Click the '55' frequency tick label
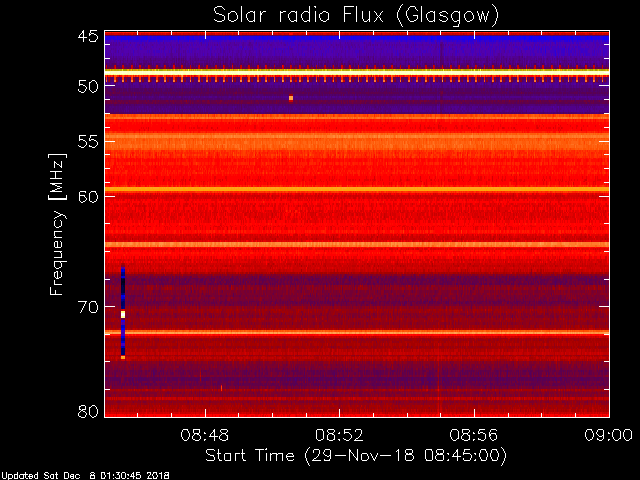The width and height of the screenshot is (640, 480). point(88,142)
